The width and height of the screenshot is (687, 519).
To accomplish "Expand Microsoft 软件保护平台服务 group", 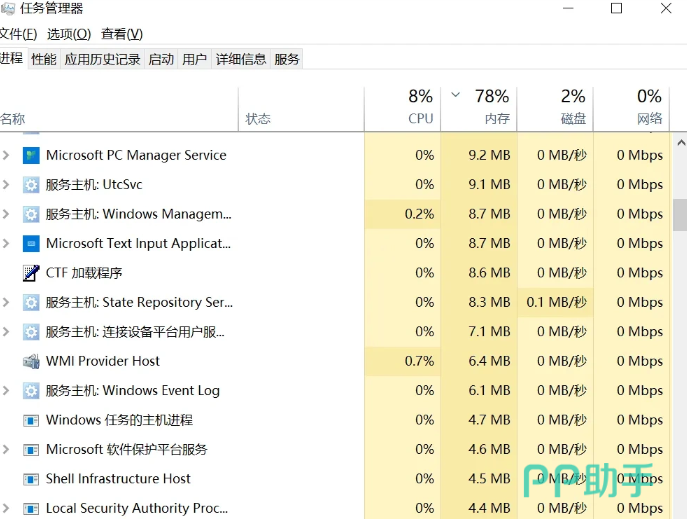I will point(6,449).
